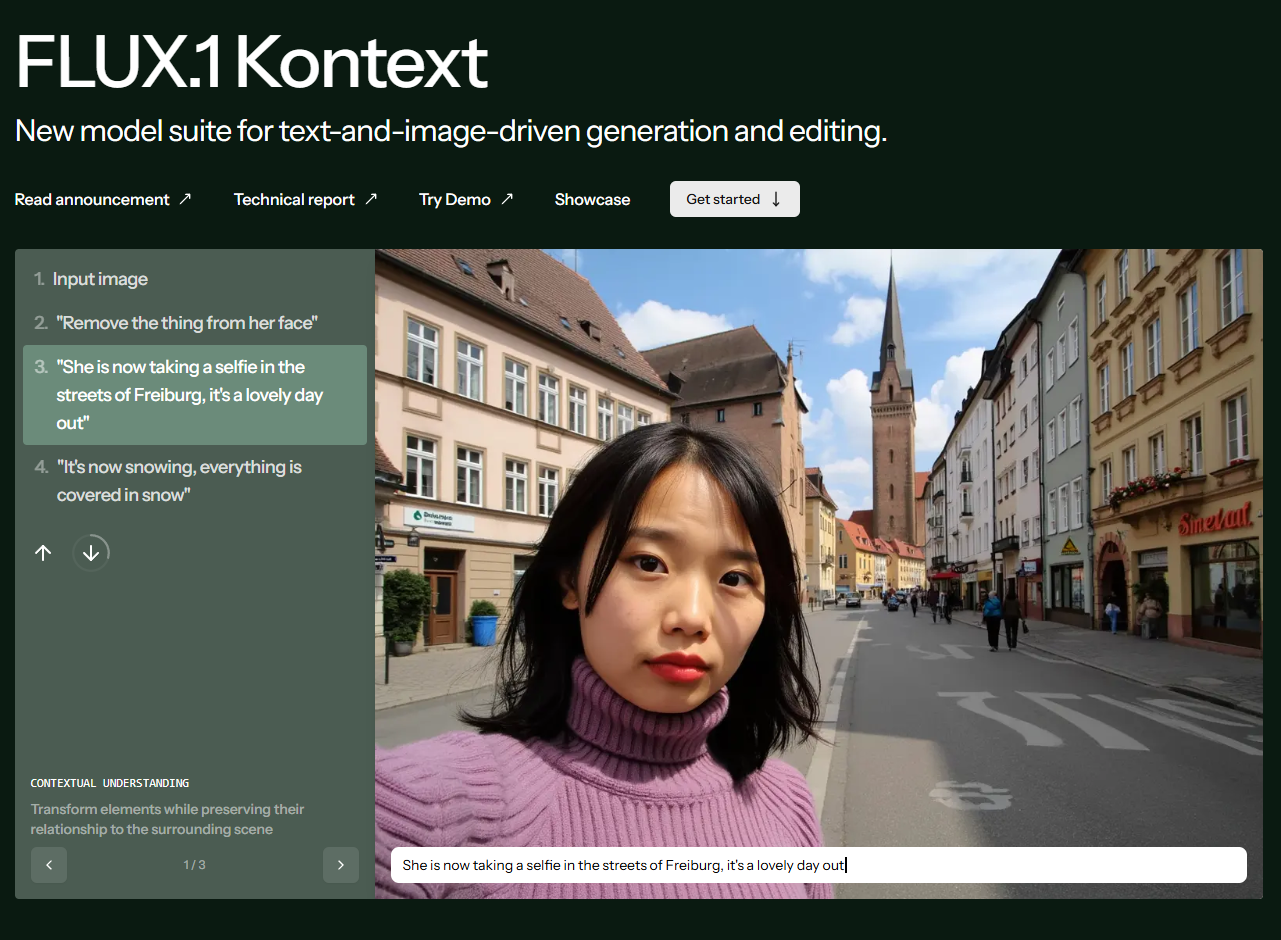Click the external arrow icon beside Try Demo
This screenshot has height=940, width=1281.
click(507, 199)
